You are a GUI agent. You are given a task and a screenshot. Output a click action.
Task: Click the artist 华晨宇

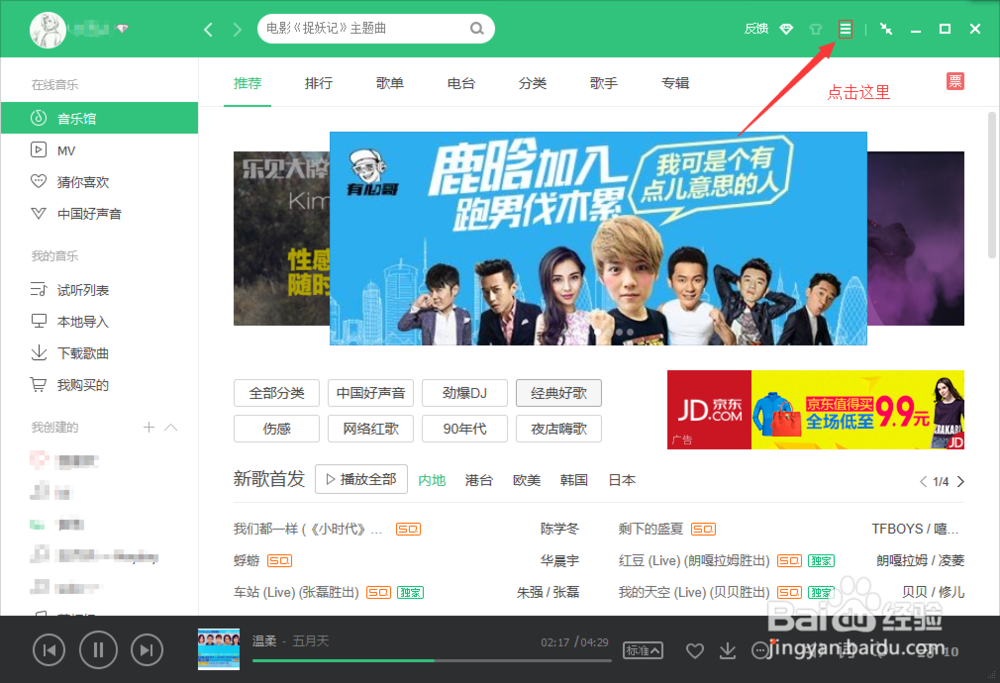click(560, 561)
